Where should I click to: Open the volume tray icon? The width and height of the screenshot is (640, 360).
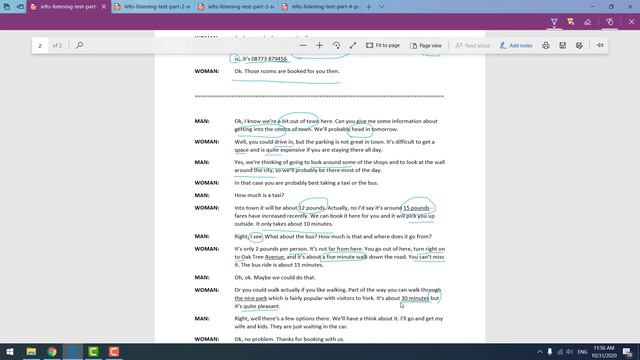pos(570,351)
